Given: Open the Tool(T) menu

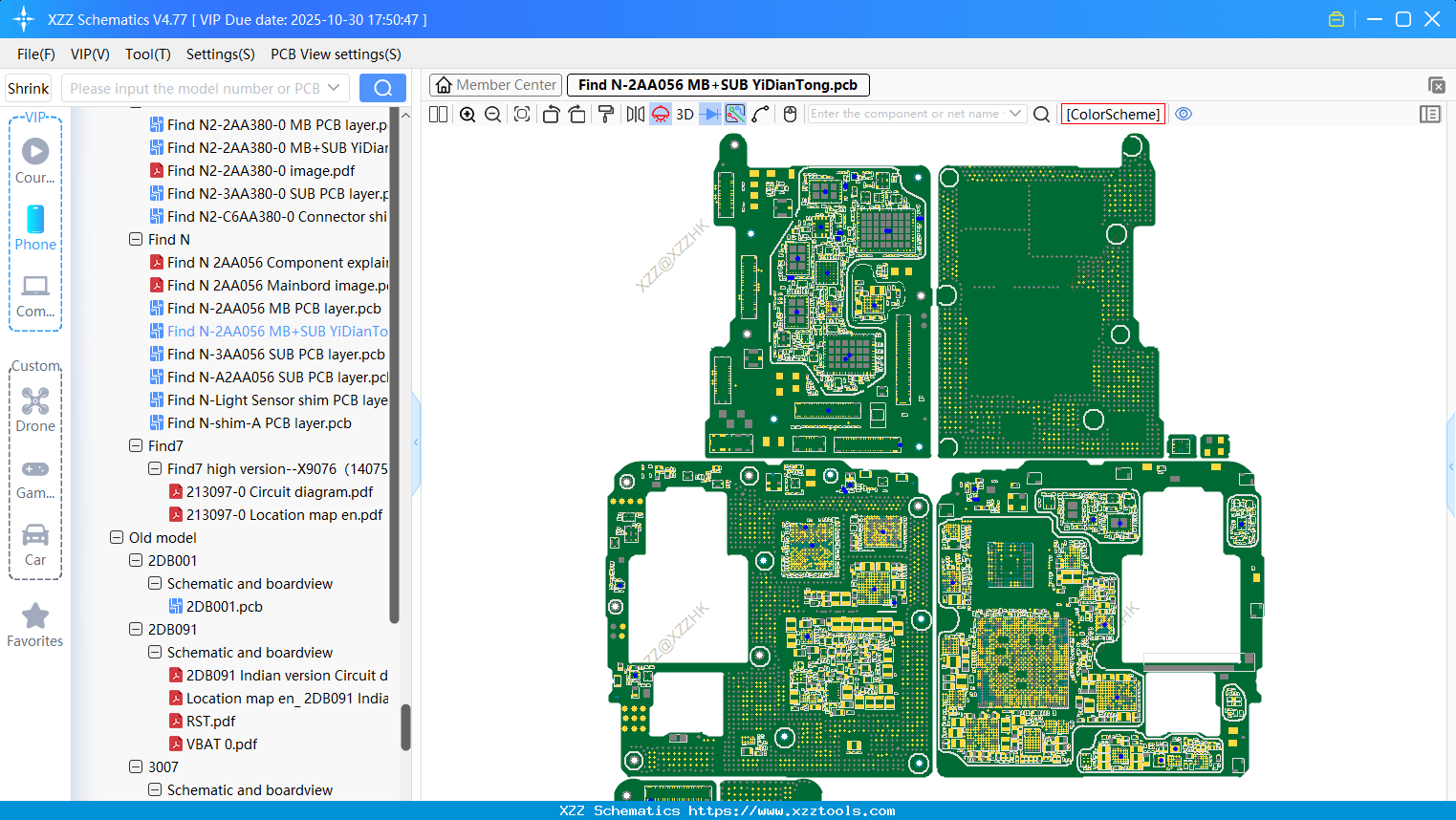Looking at the screenshot, I should click(x=147, y=54).
